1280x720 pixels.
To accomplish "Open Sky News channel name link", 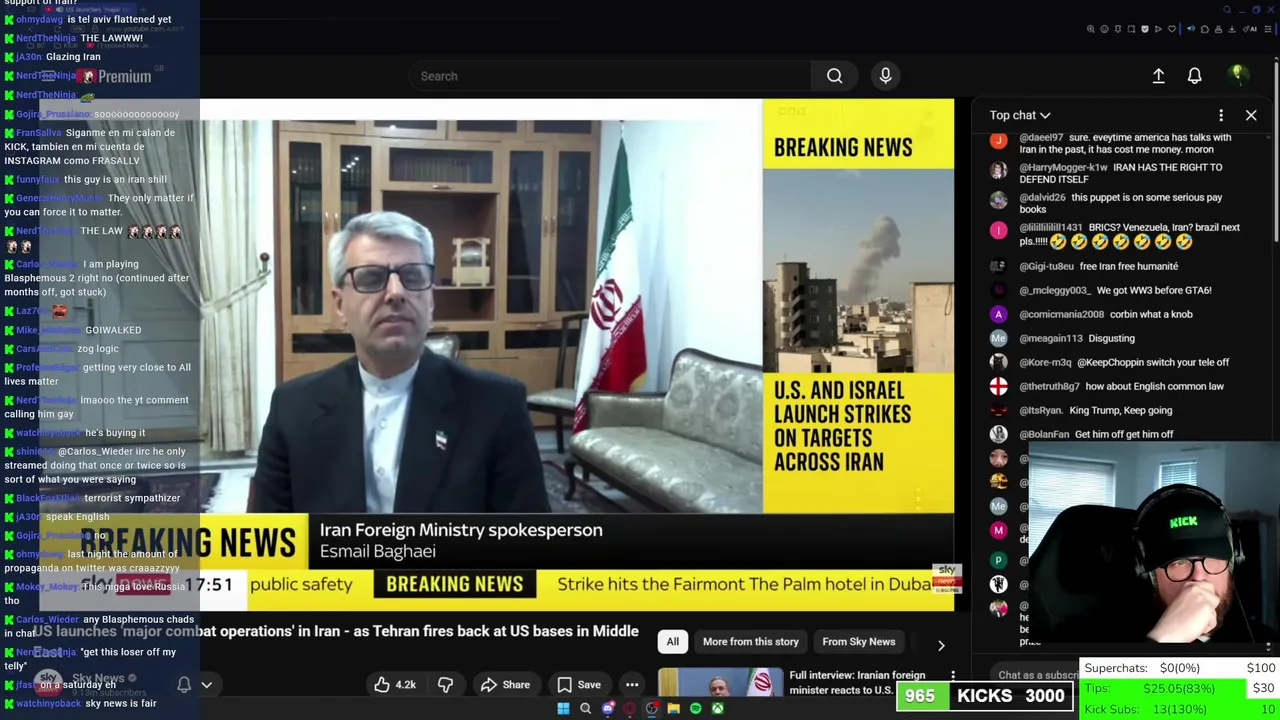I will pyautogui.click(x=98, y=678).
